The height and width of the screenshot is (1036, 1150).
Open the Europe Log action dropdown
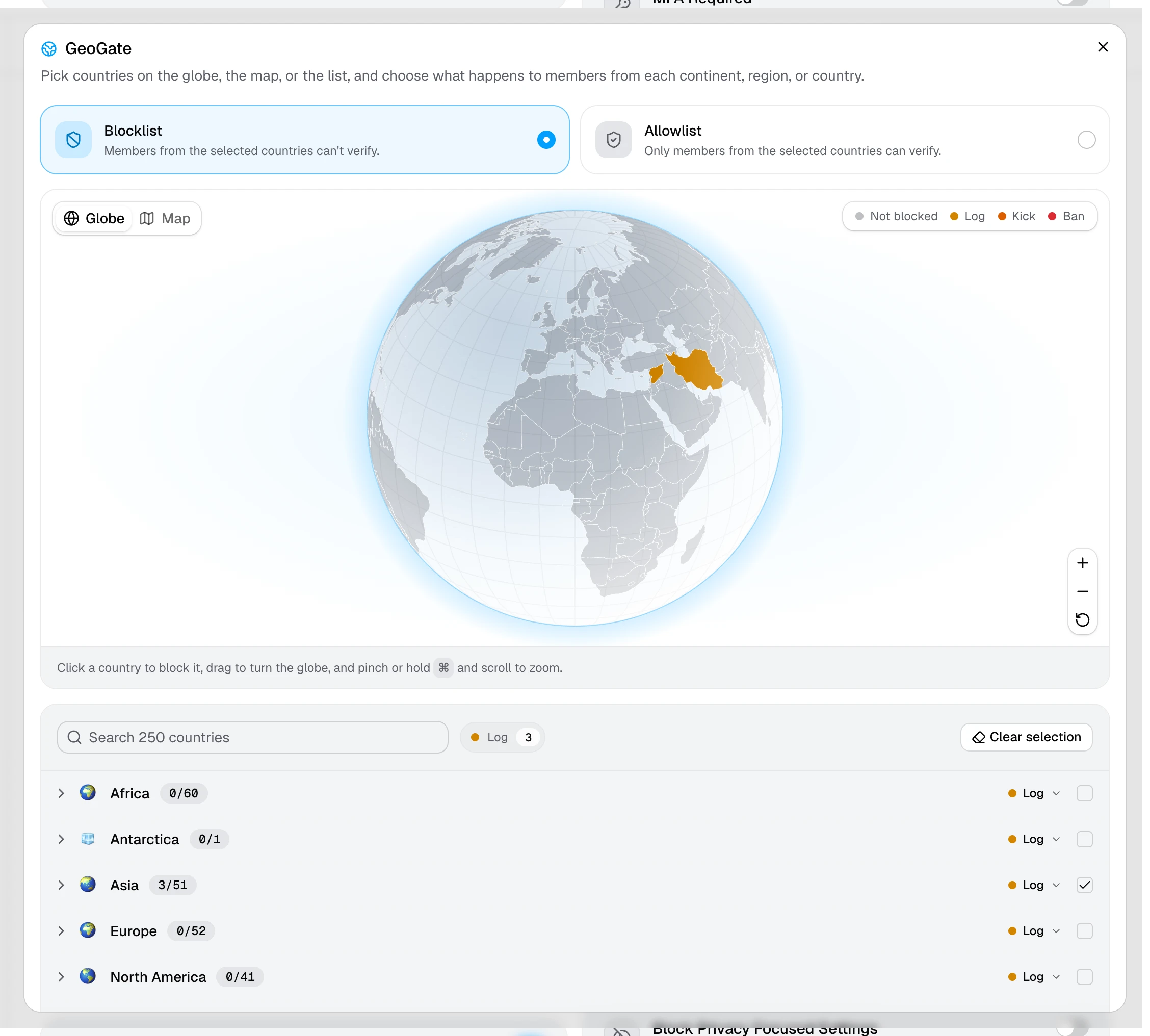click(x=1034, y=930)
